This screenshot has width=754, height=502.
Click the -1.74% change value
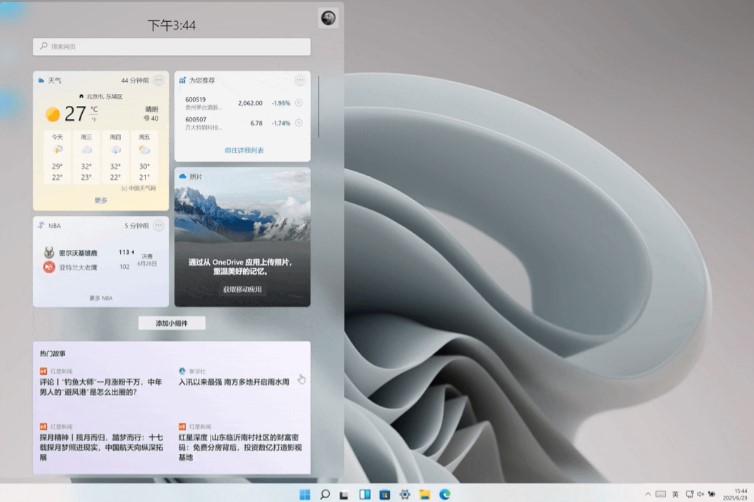[x=281, y=123]
